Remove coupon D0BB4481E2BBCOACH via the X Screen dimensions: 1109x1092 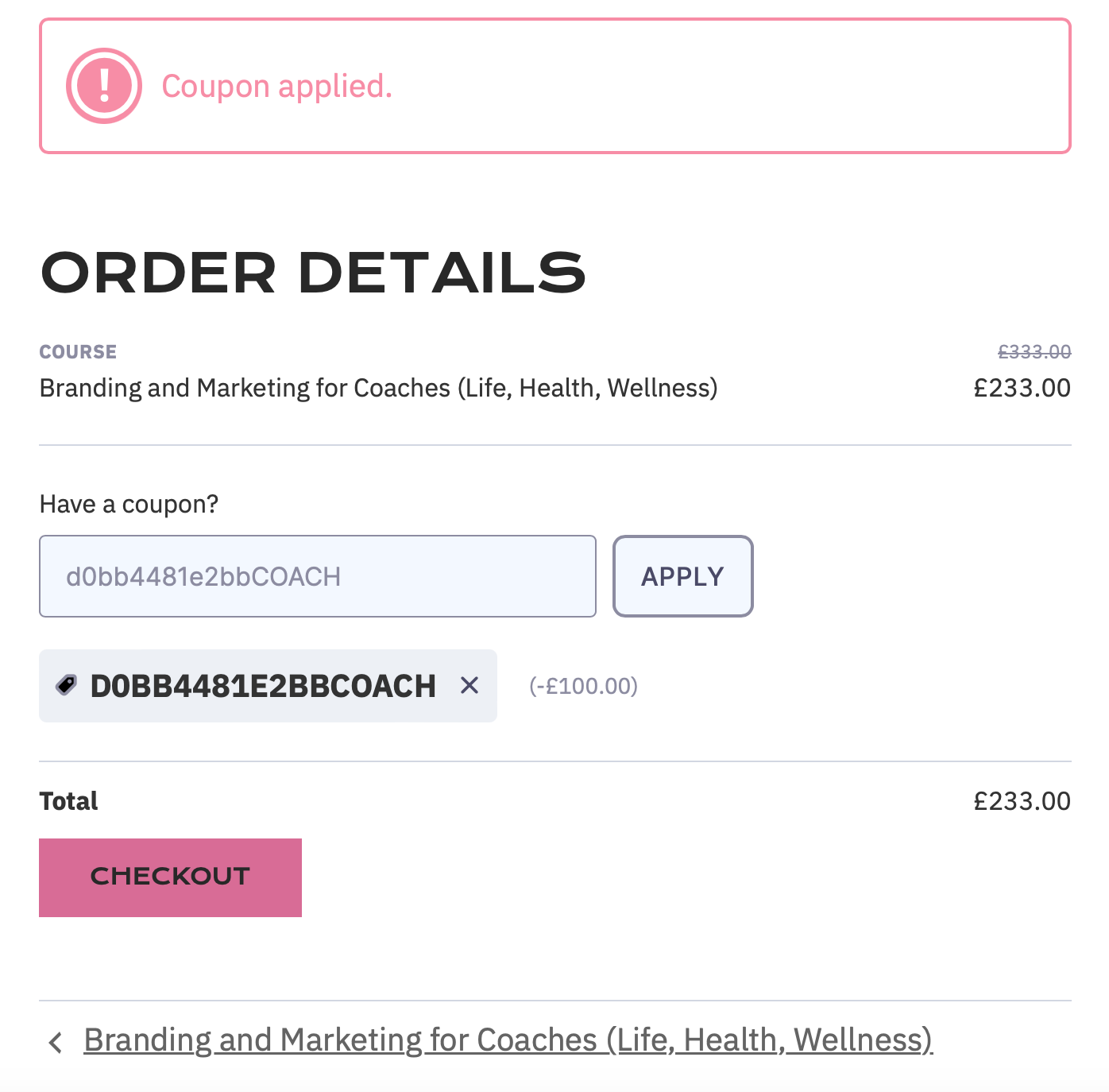(469, 685)
